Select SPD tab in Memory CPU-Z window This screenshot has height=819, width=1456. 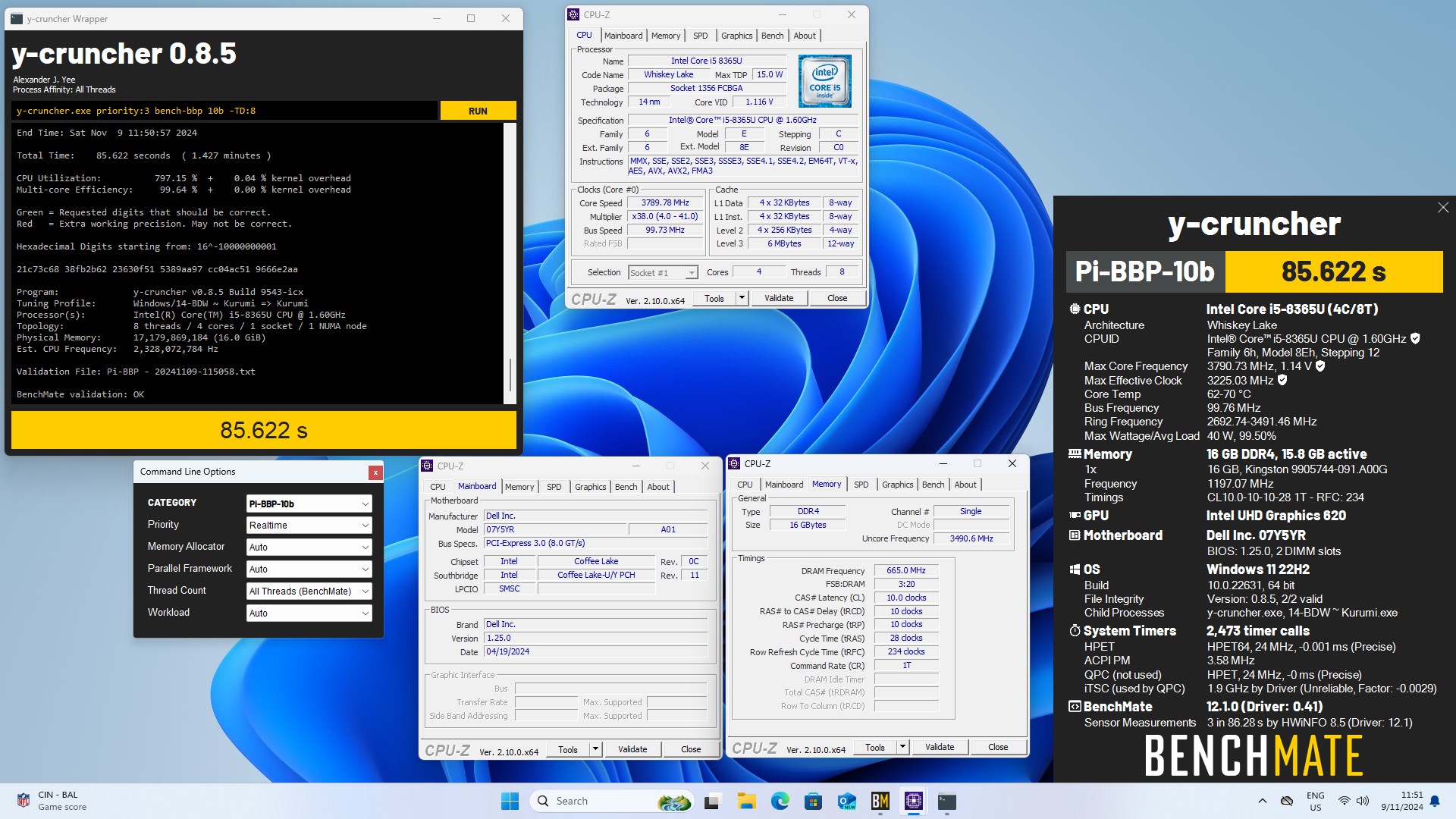861,485
